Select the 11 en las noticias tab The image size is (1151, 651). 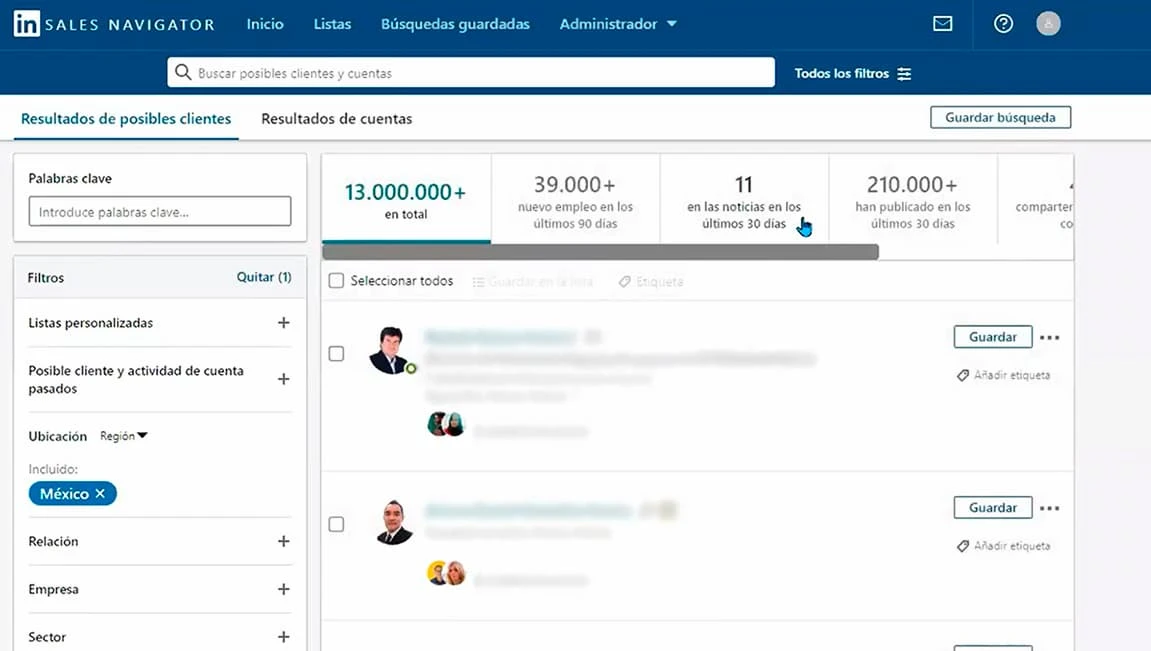[x=744, y=199]
